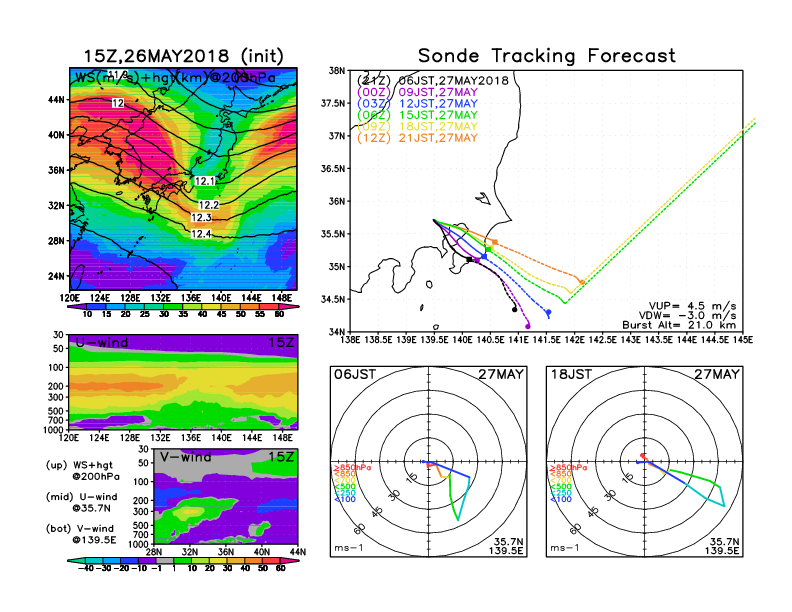Click the blue square burst marker on the track
This screenshot has height=612, width=792.
coord(484,257)
